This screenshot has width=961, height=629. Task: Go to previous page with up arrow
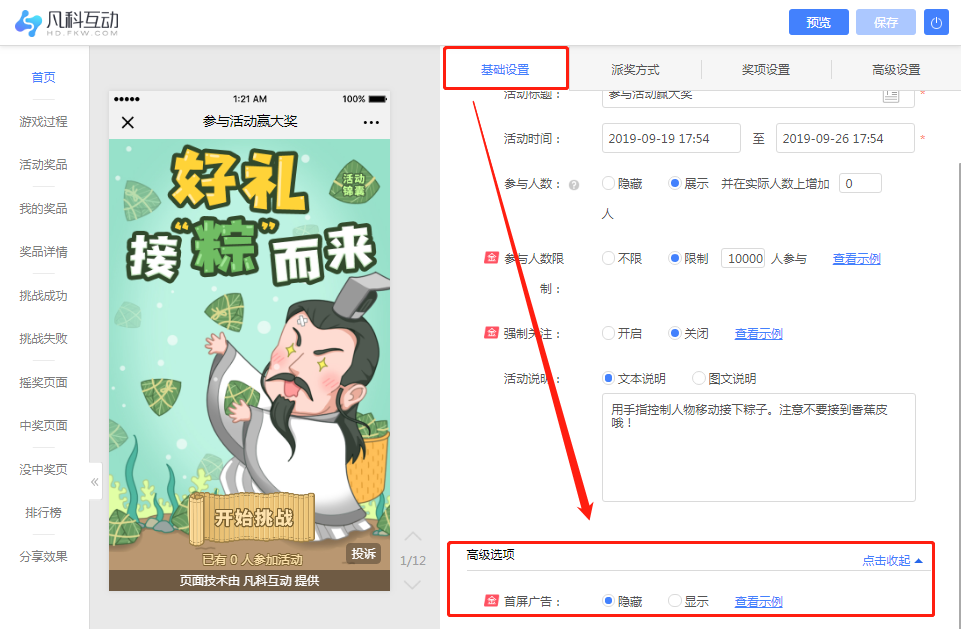pos(412,536)
